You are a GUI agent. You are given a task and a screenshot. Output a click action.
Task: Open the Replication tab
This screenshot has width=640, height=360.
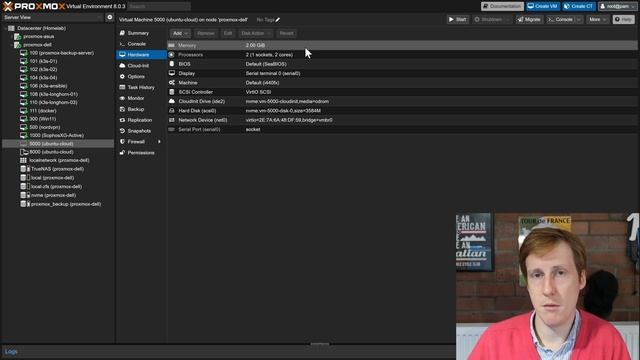141,120
